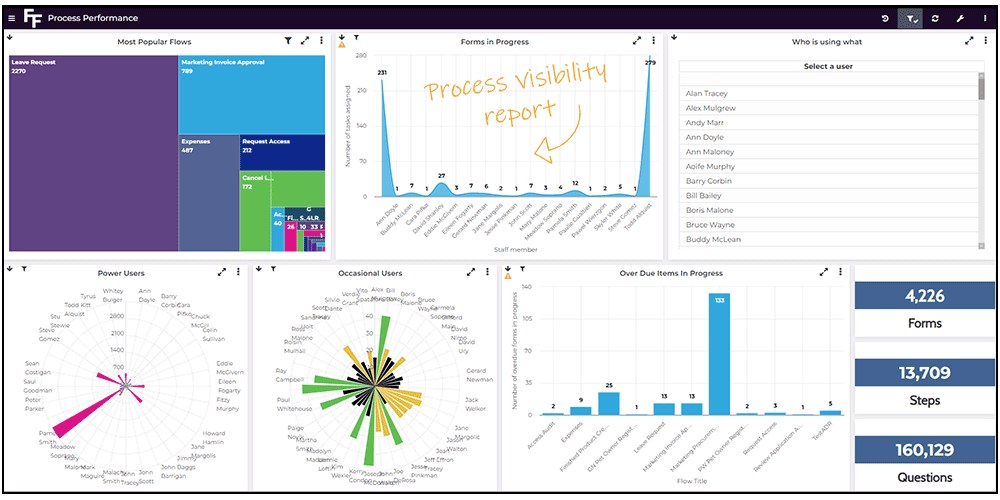Expand the Forms in Progress chart to fullscreen
Viewport: 1000px width, 500px height.
click(637, 41)
